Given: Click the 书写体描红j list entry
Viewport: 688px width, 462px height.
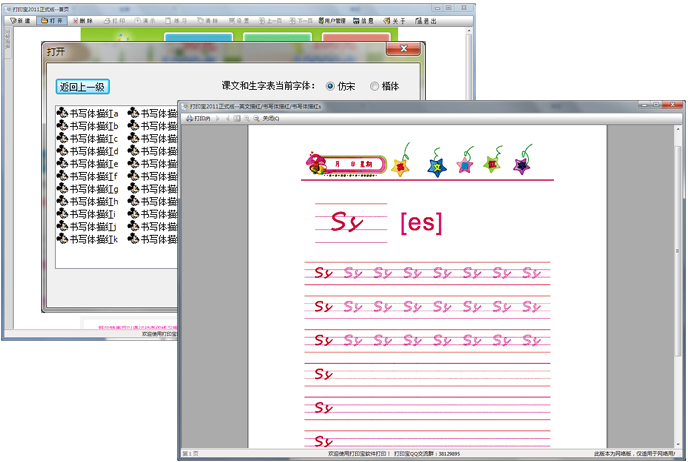Looking at the screenshot, I should tap(88, 227).
